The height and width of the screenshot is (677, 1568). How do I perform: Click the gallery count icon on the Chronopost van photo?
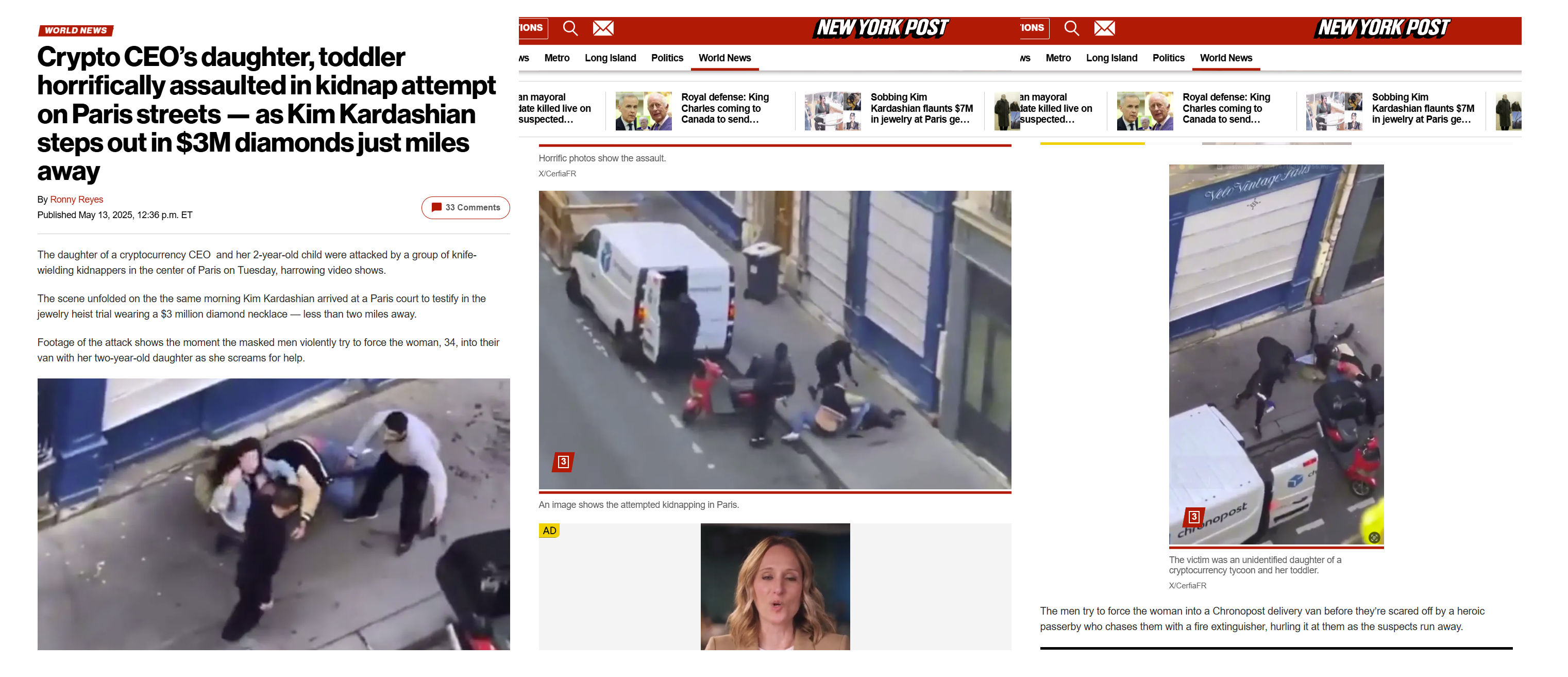point(1194,517)
